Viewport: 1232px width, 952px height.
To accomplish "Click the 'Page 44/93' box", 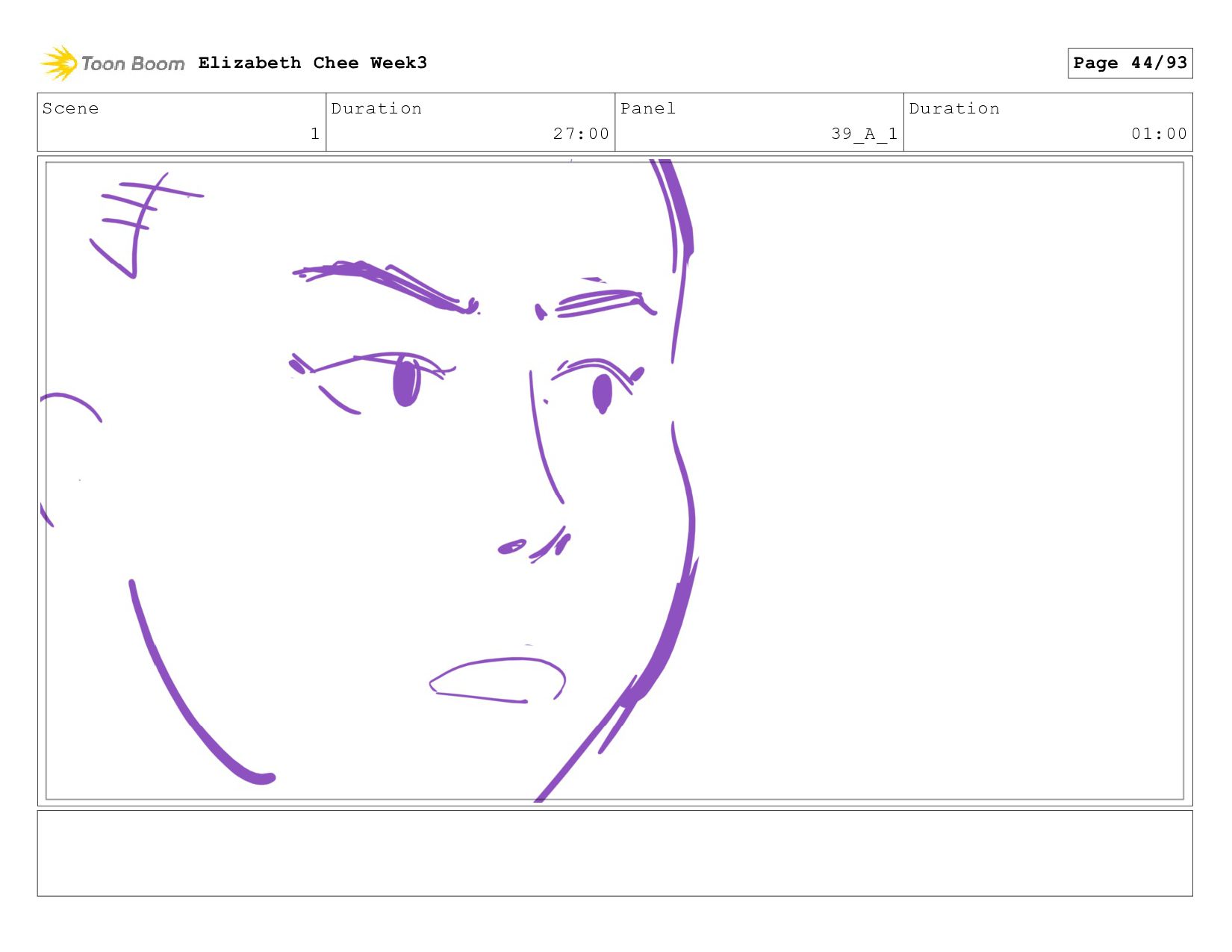I will [1130, 63].
